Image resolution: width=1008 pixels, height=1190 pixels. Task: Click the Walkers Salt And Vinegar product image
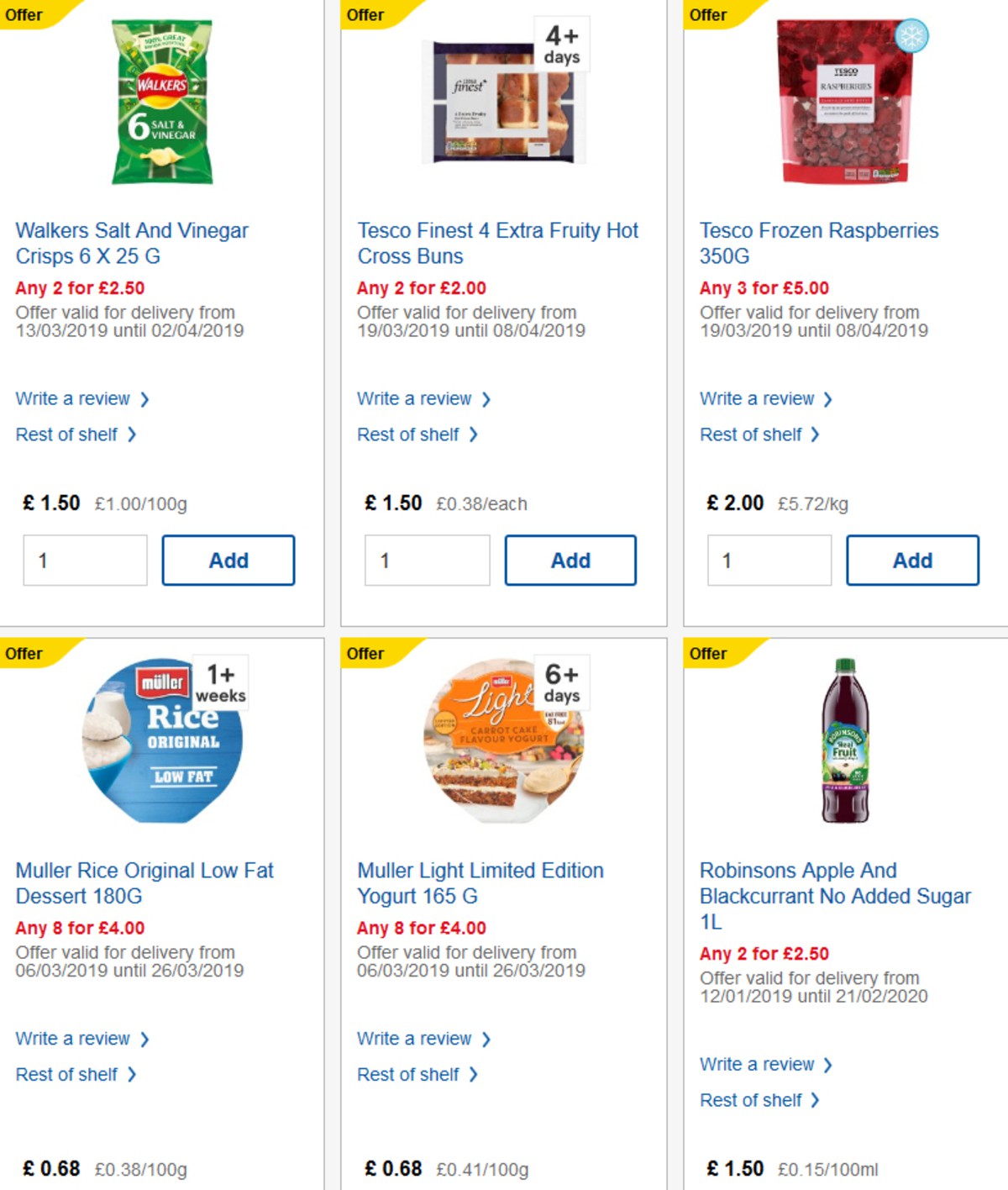point(164,101)
